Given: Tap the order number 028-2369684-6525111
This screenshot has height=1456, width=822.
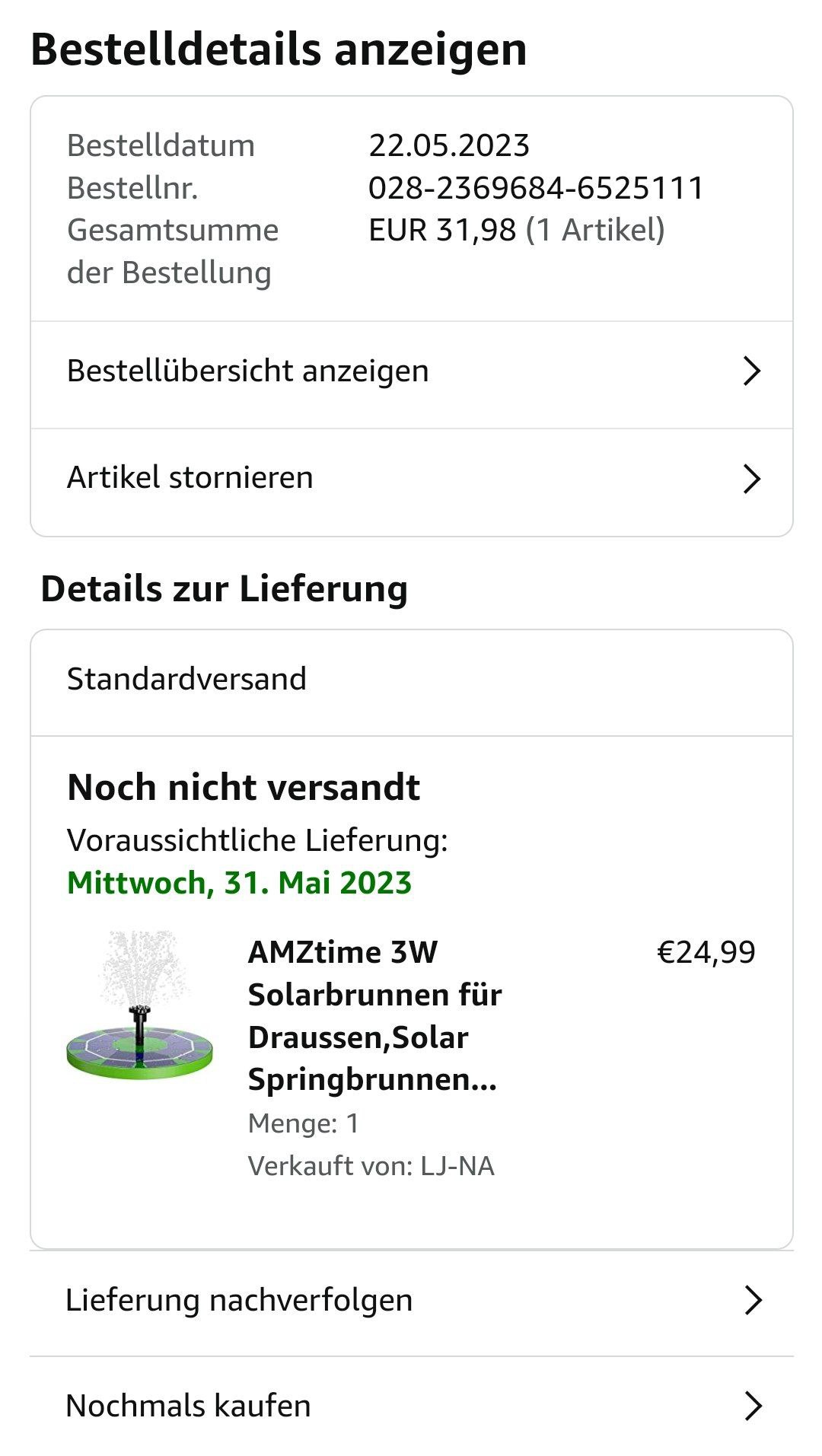Looking at the screenshot, I should [x=536, y=188].
